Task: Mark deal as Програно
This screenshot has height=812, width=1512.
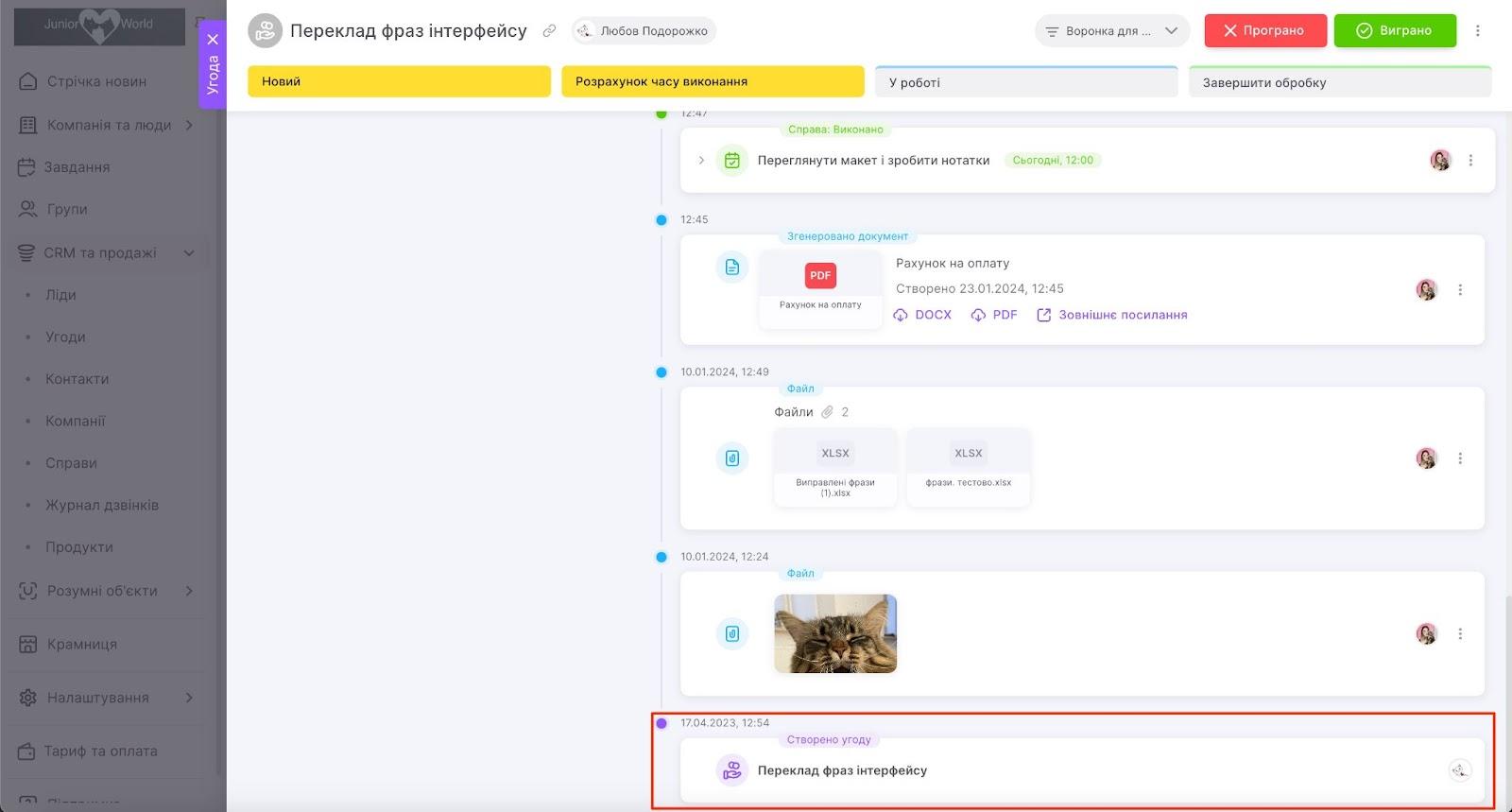Action: coord(1264,31)
